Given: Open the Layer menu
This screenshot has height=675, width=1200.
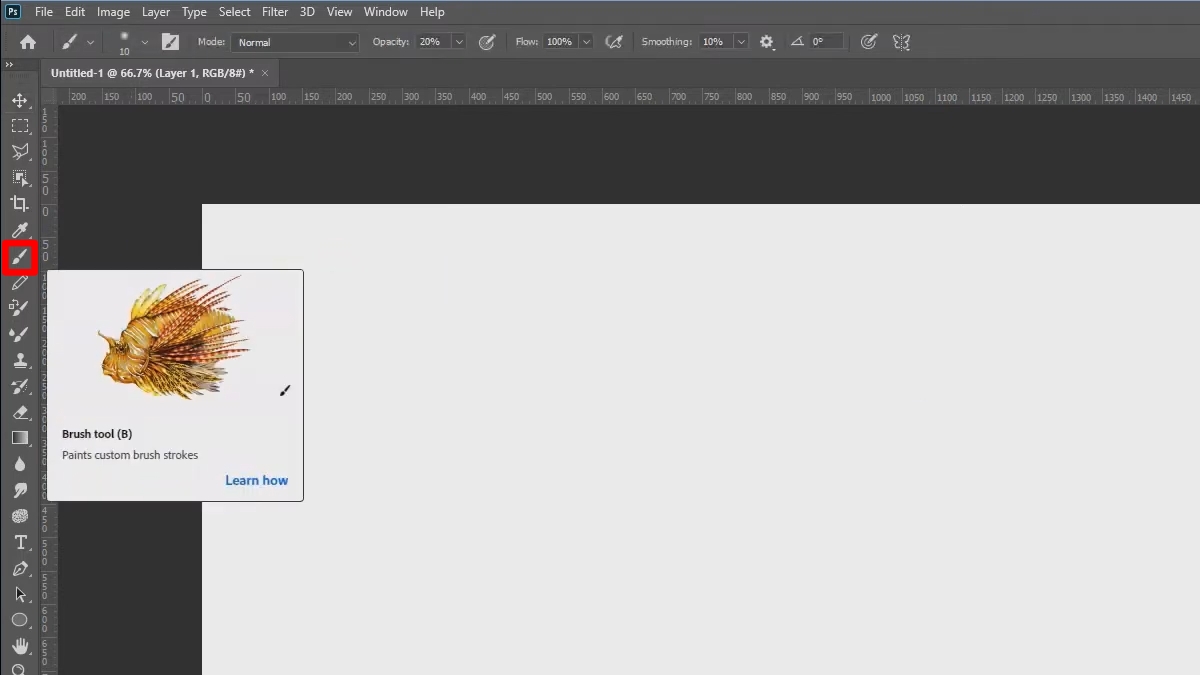Looking at the screenshot, I should click(156, 12).
